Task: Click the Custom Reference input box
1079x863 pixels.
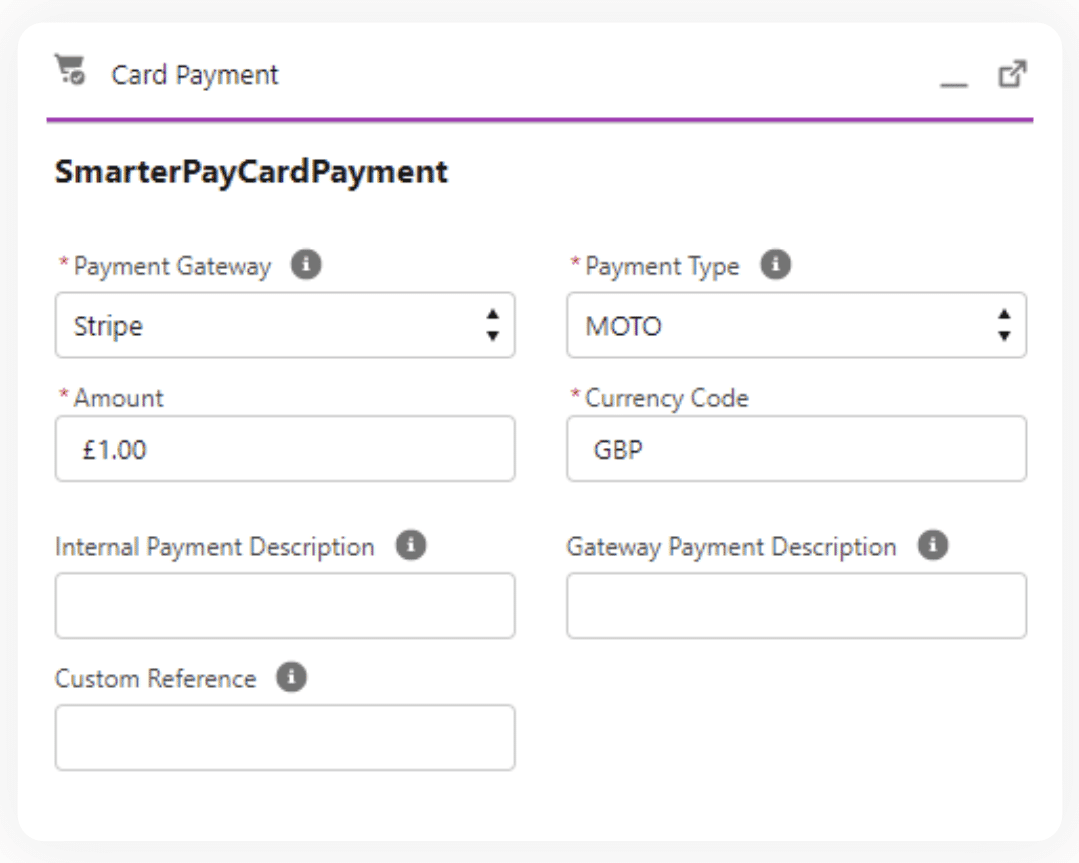Action: point(285,738)
